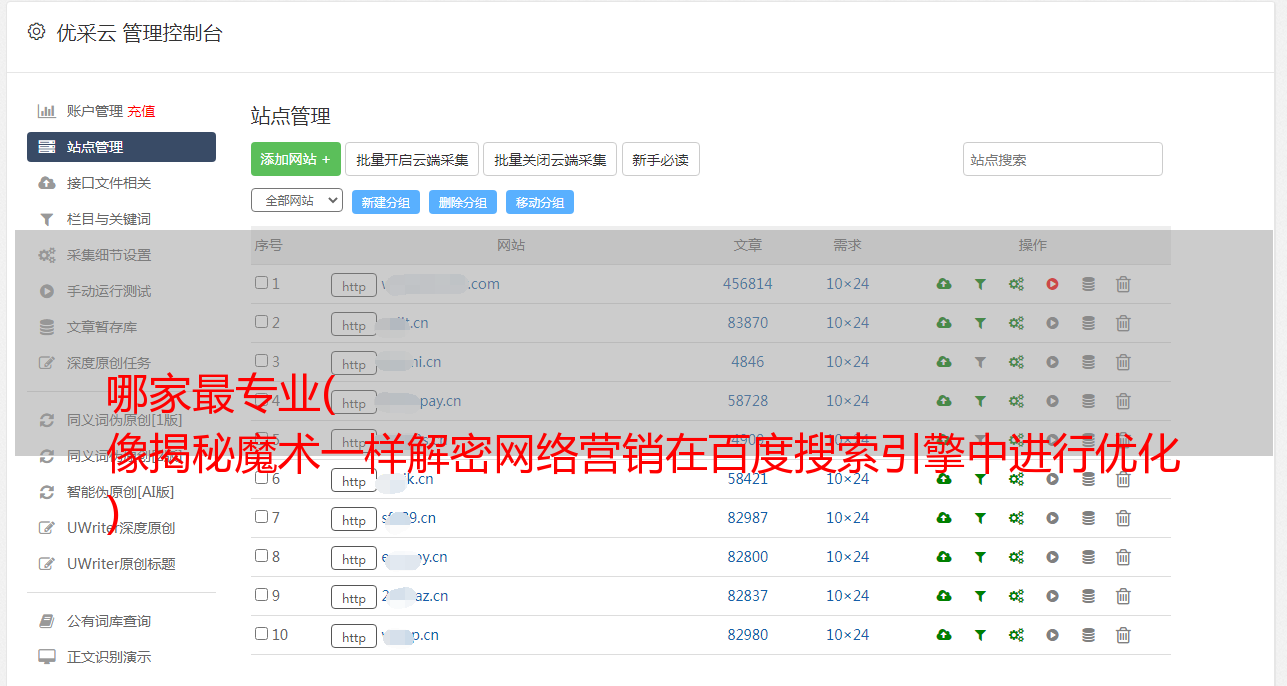Click the http button in row 1
This screenshot has width=1287, height=686.
[x=354, y=286]
